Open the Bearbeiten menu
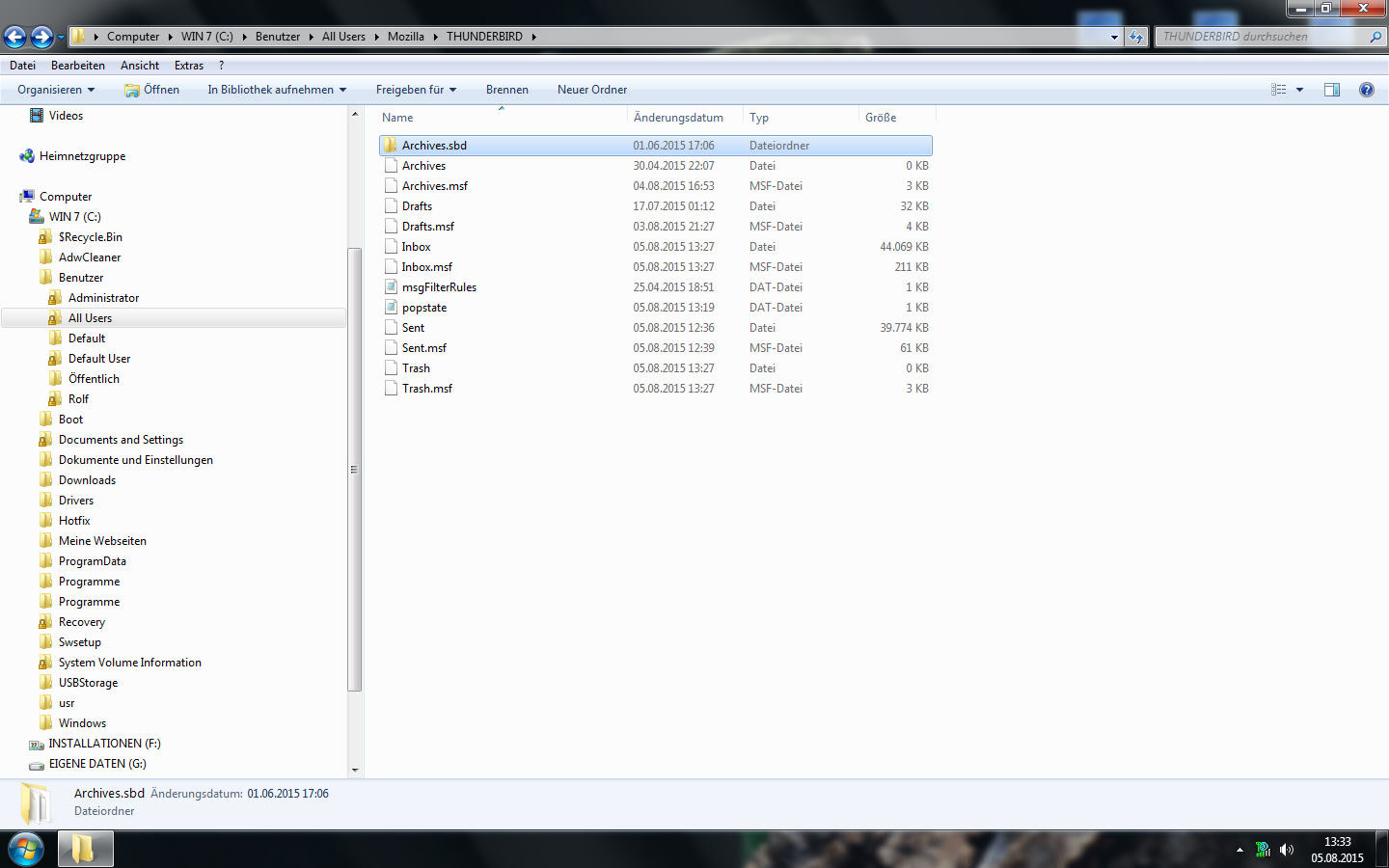 [78, 66]
